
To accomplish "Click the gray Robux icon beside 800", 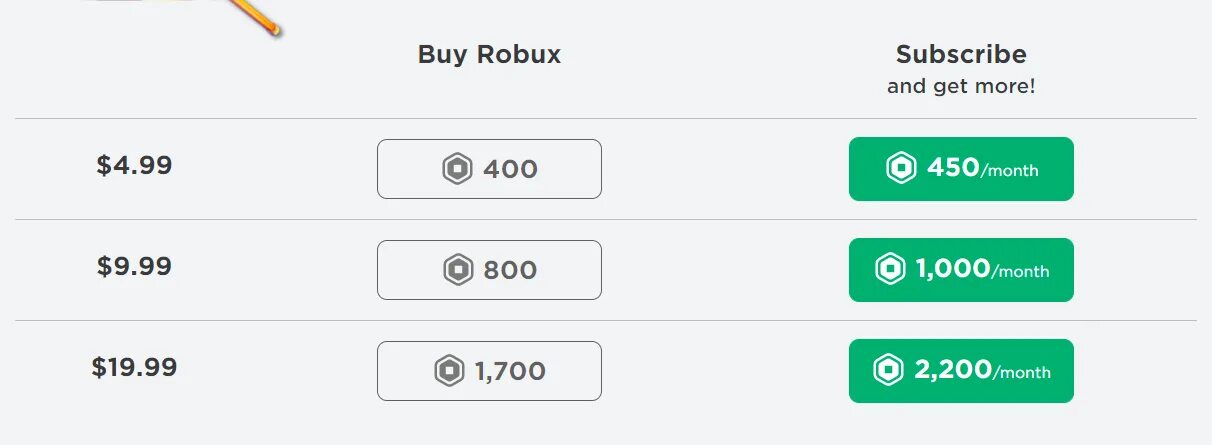I will (x=458, y=270).
